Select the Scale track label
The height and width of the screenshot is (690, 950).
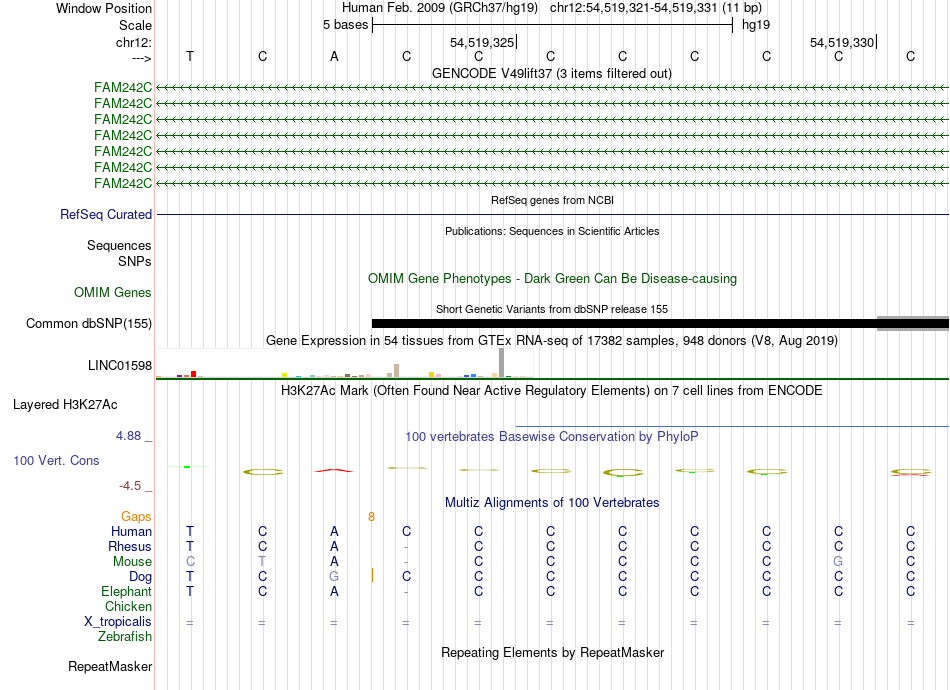135,25
